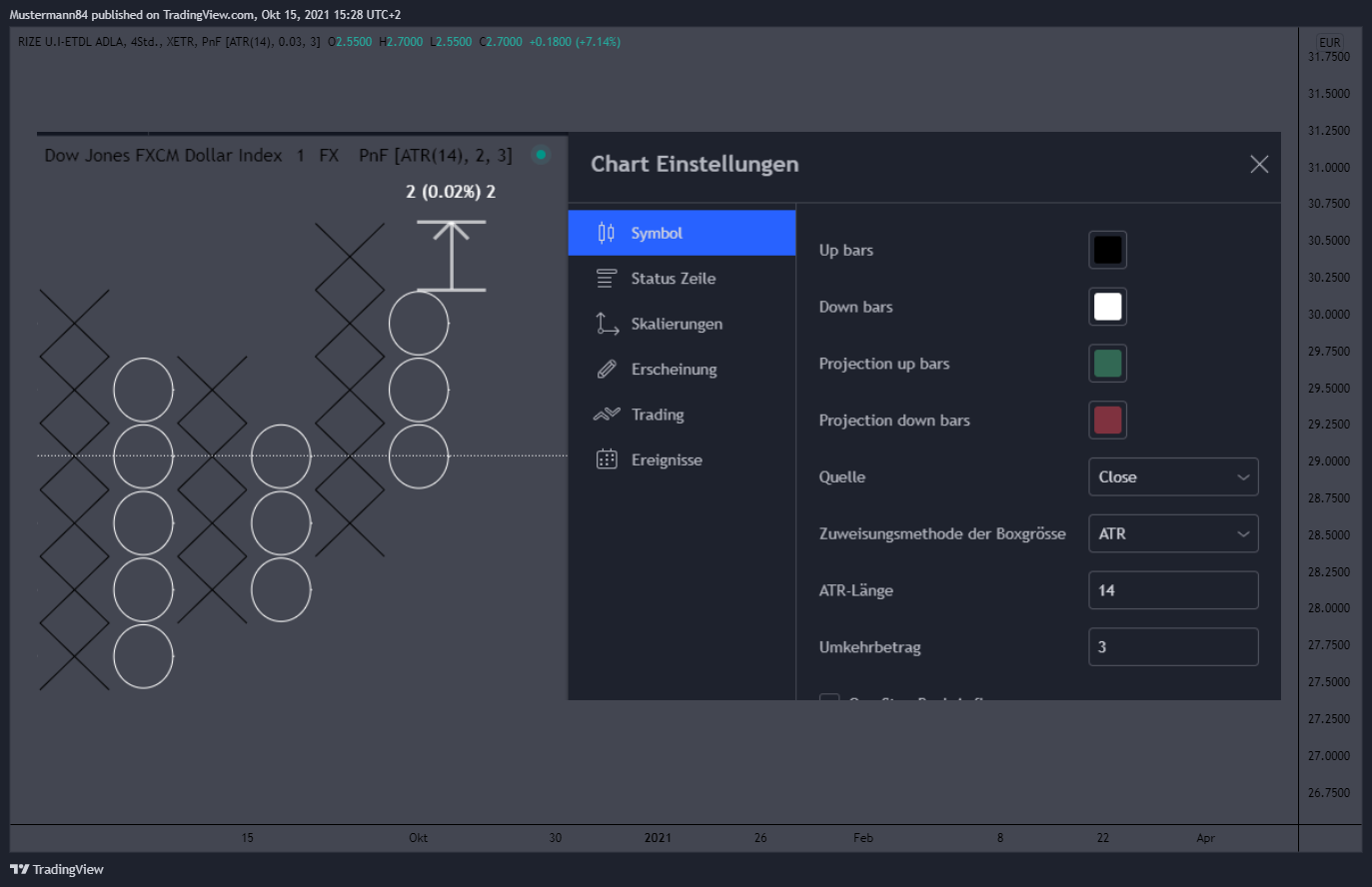Open the Erscheinung tab
1372x887 pixels.
click(682, 370)
